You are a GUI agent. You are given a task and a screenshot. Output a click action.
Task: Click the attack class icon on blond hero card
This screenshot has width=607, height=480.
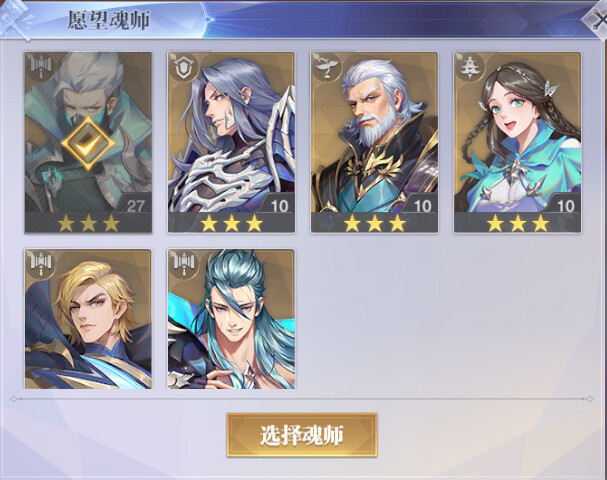click(41, 264)
